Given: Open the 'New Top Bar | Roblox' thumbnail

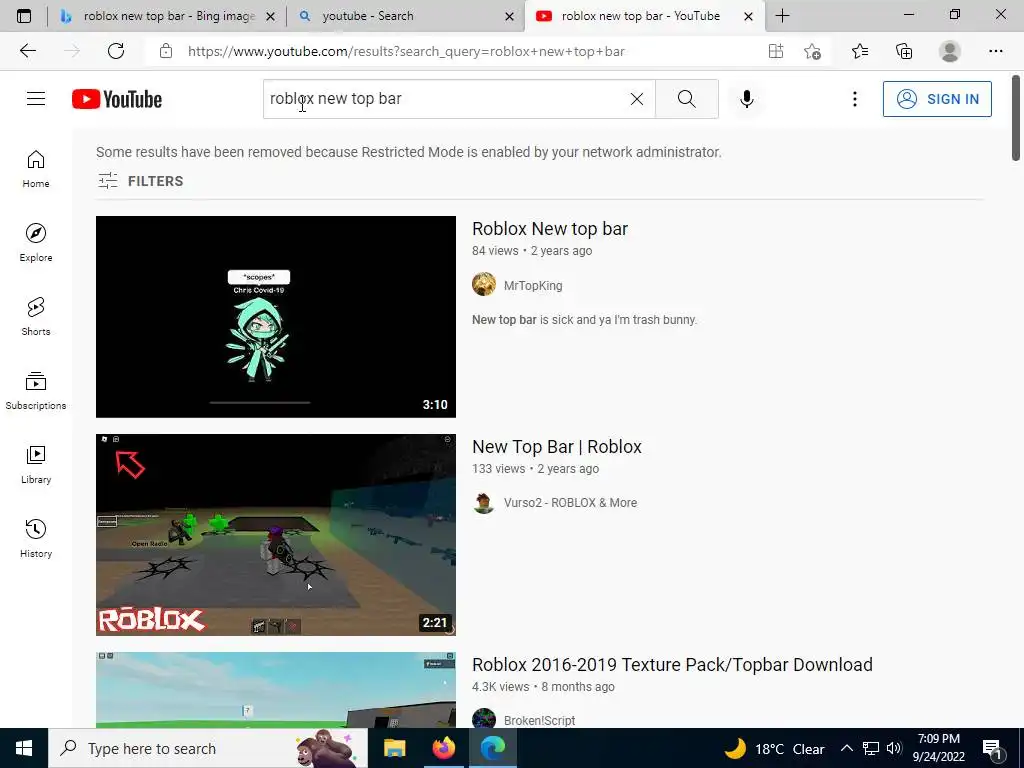Looking at the screenshot, I should tap(276, 535).
